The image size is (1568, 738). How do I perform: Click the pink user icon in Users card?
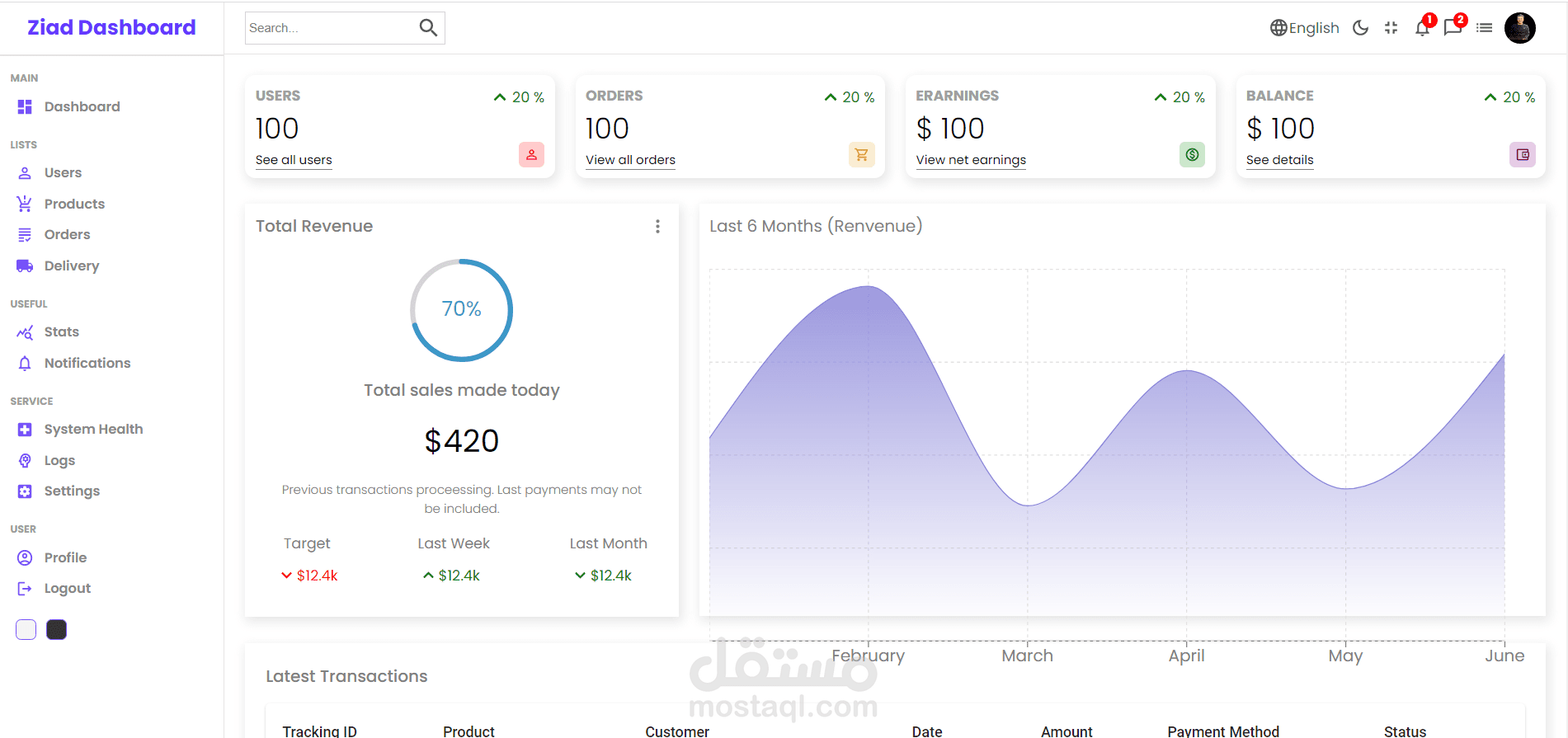coord(531,154)
